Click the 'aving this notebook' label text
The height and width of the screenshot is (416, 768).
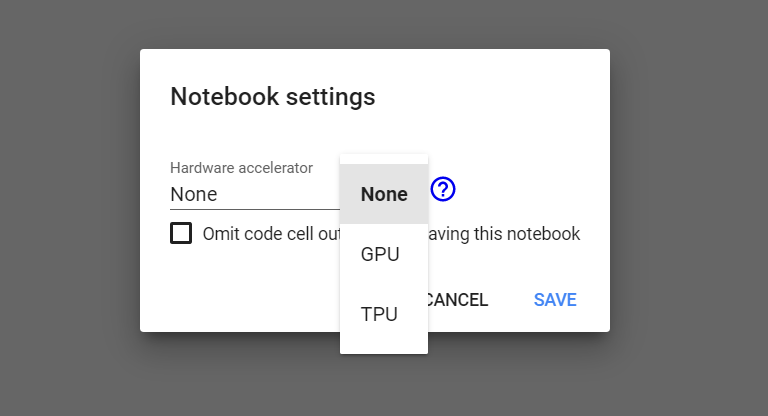[x=504, y=234]
